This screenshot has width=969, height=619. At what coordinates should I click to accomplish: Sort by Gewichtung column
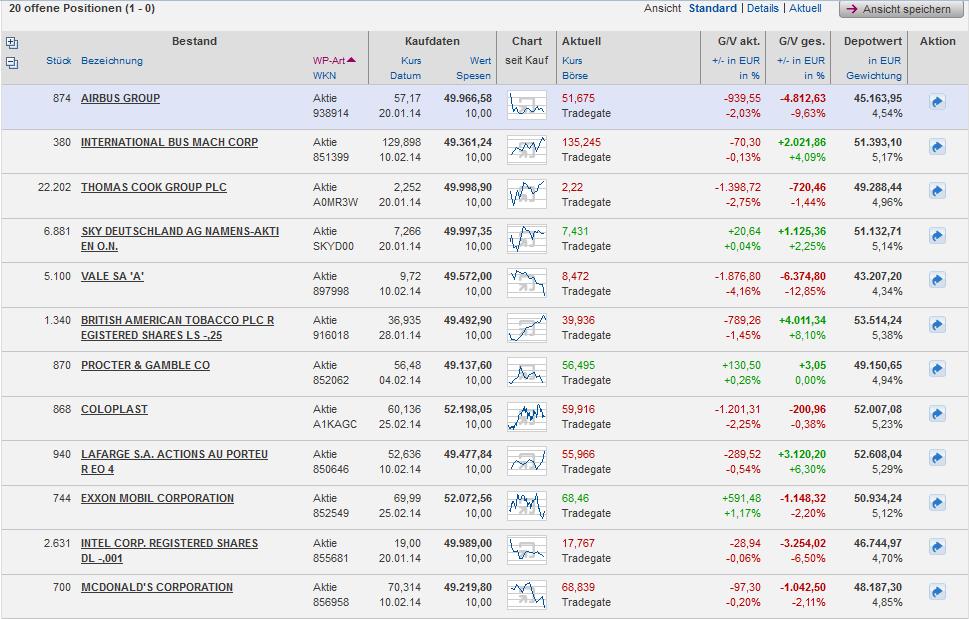click(x=874, y=75)
